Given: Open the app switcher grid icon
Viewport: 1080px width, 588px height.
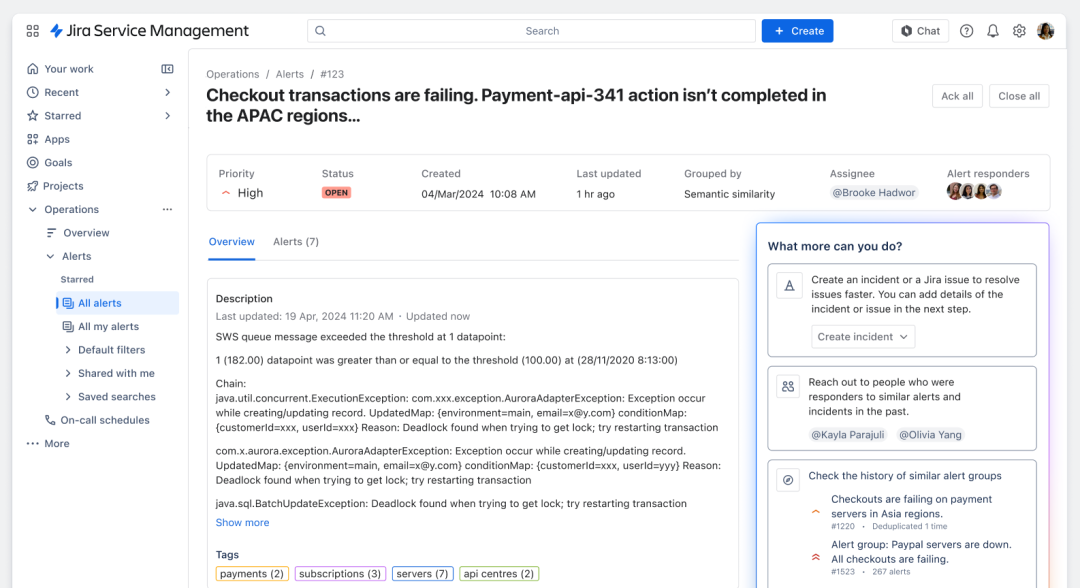Looking at the screenshot, I should 32,31.
